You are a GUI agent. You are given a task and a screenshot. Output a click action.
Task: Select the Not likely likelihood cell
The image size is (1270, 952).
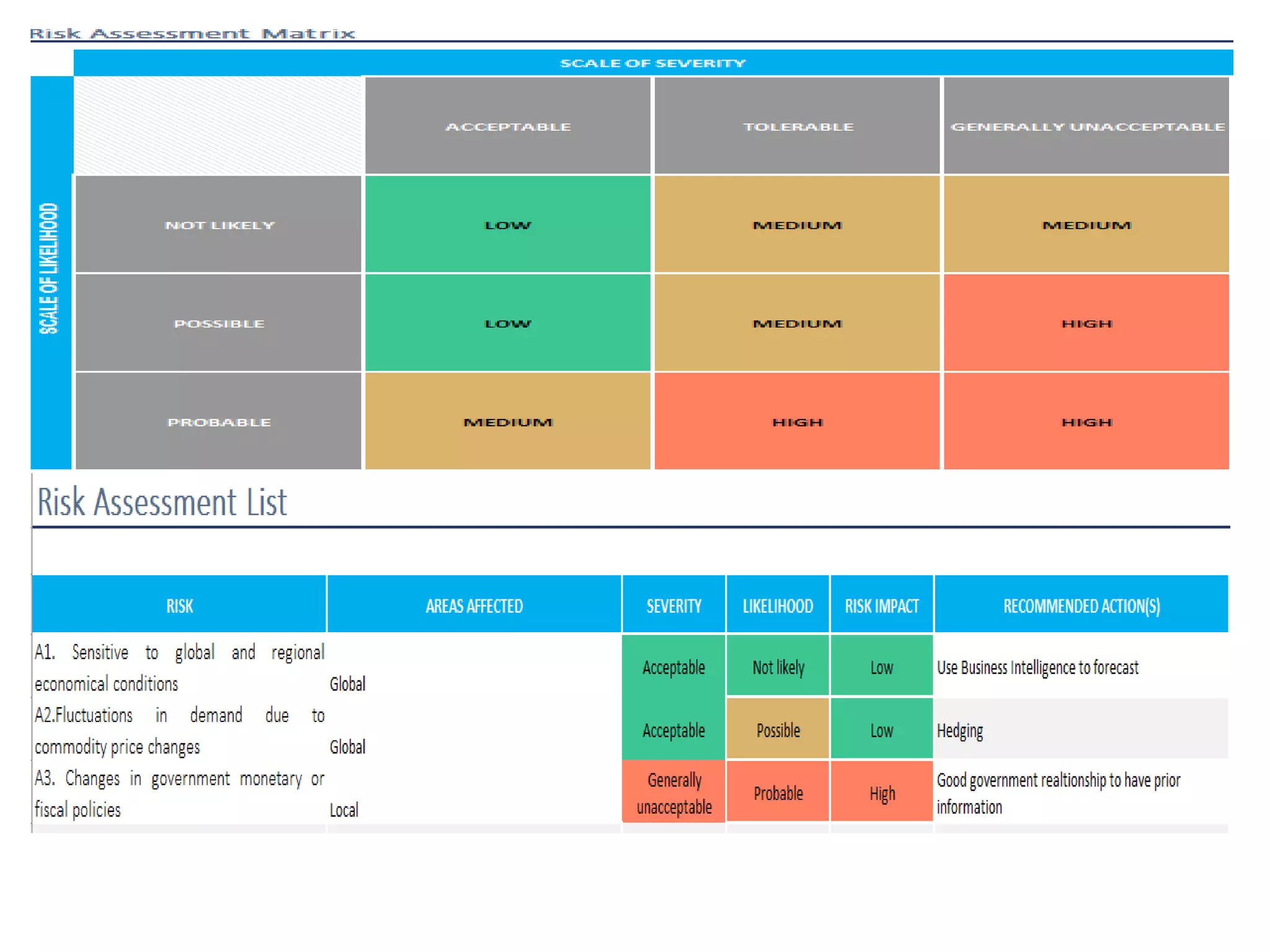click(778, 667)
